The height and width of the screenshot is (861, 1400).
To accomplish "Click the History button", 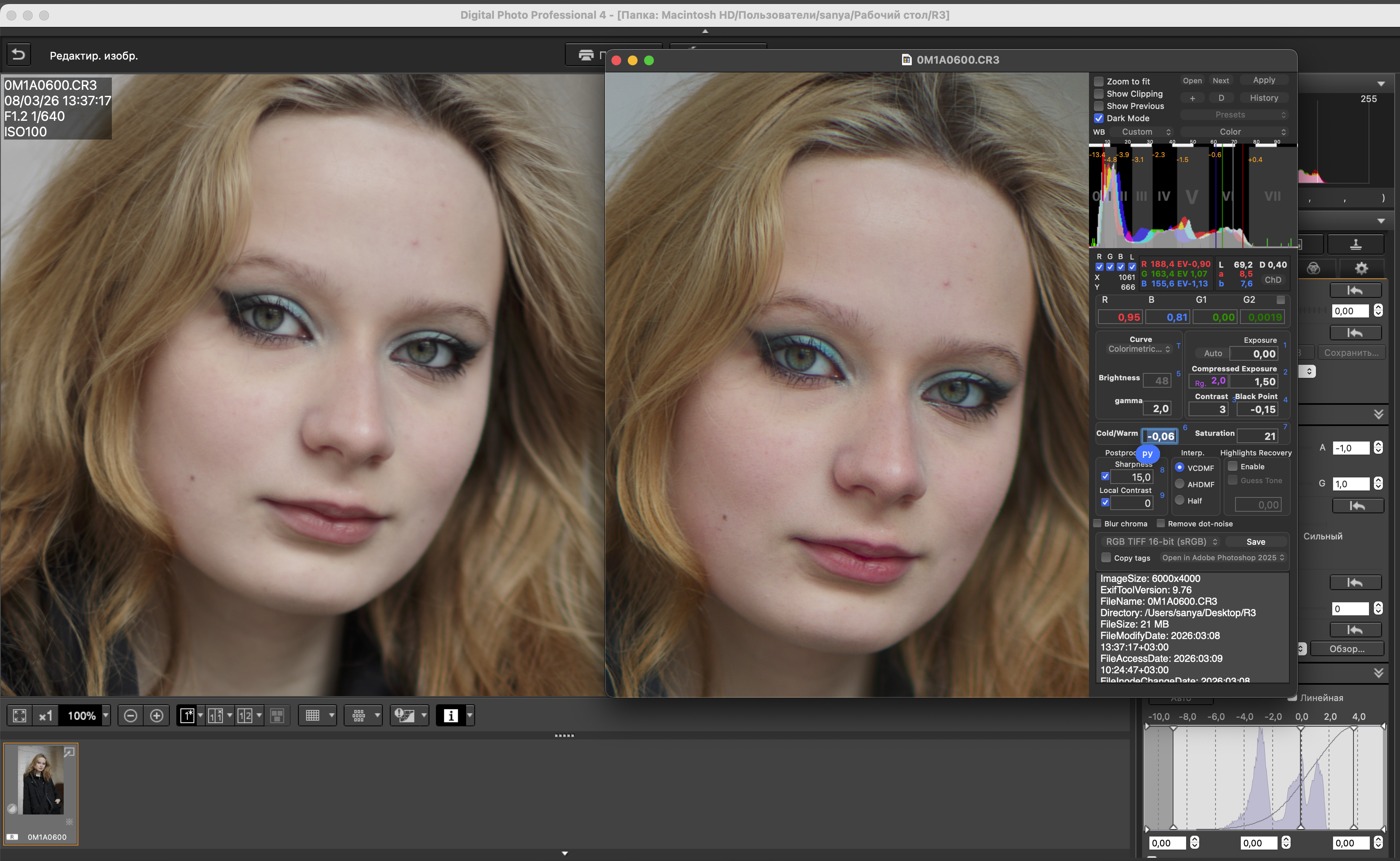I will tap(1263, 98).
